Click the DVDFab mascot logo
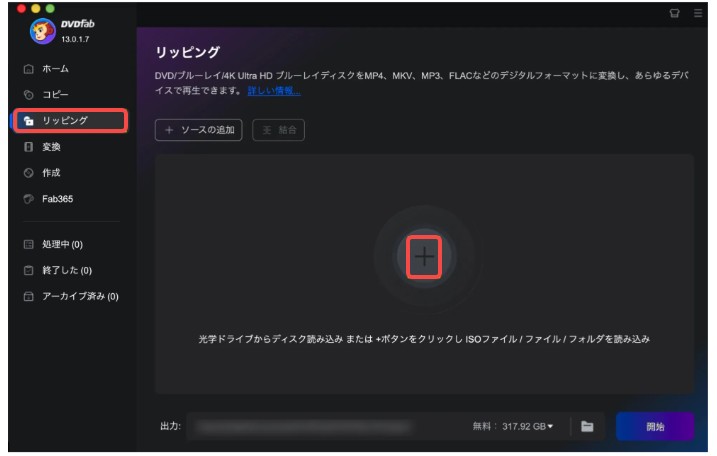The width and height of the screenshot is (717, 456). tap(43, 31)
